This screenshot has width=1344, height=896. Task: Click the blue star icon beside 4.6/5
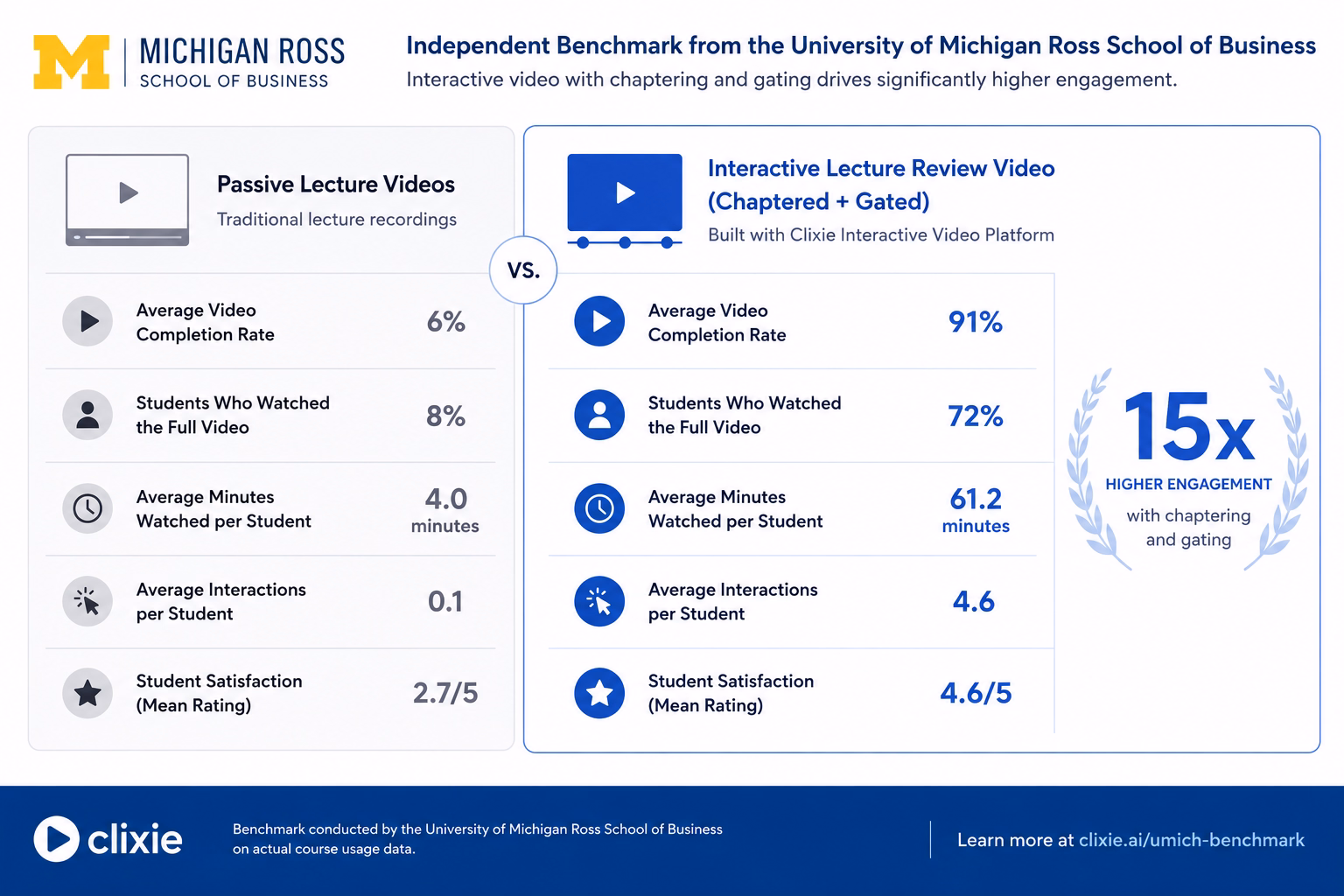599,693
